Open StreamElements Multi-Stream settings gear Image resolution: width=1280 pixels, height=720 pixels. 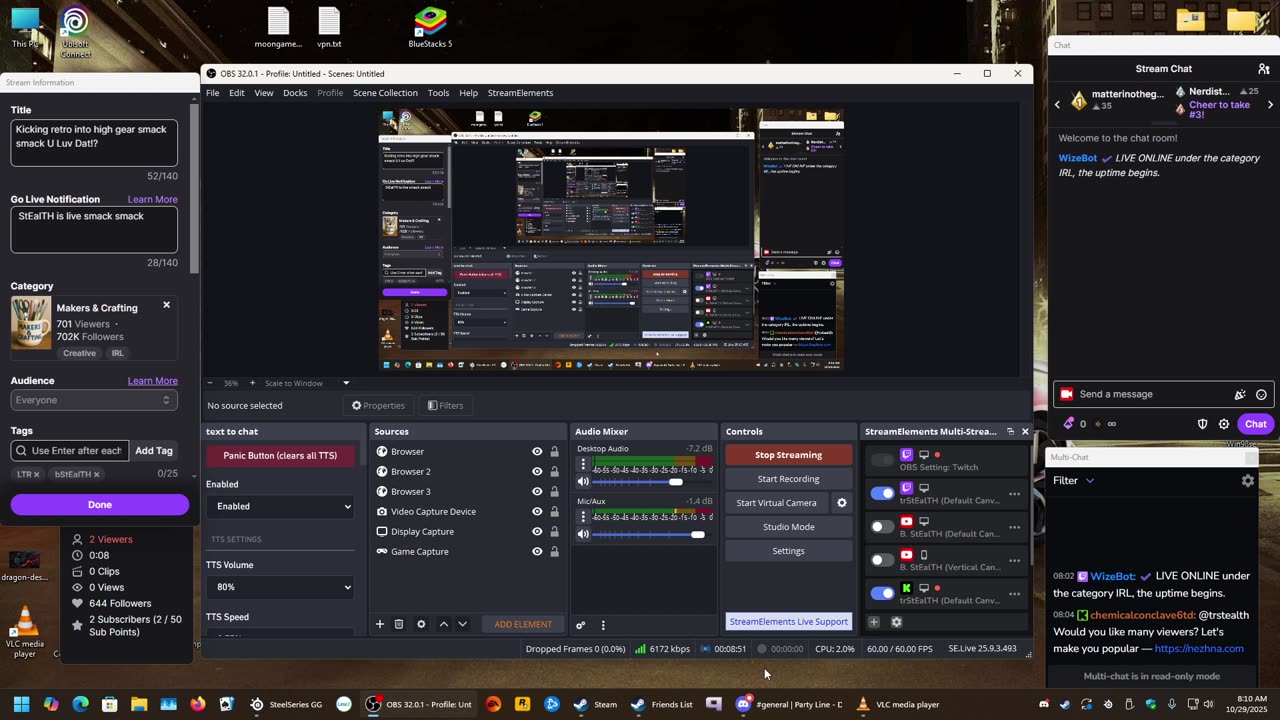tap(896, 622)
